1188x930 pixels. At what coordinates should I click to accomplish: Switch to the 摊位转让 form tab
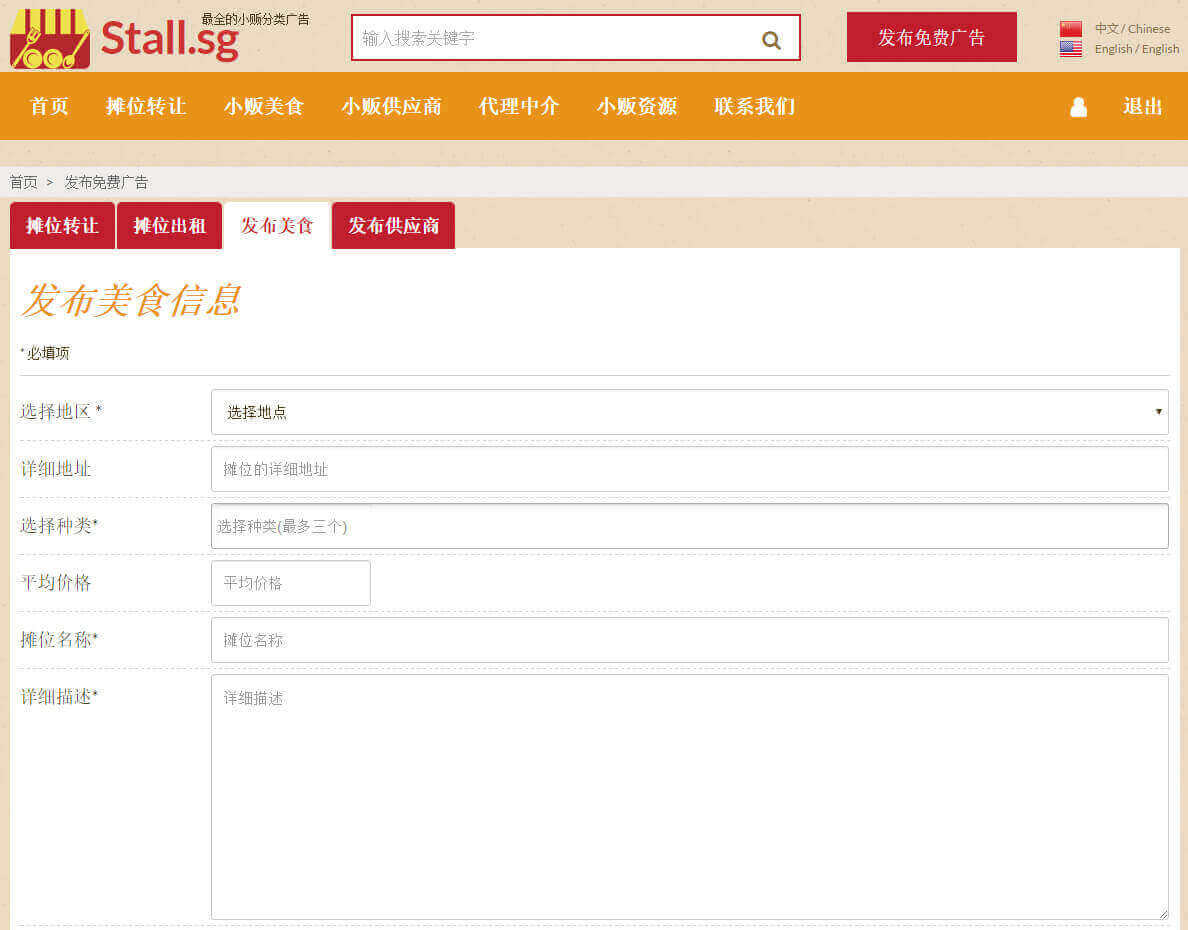pos(62,226)
